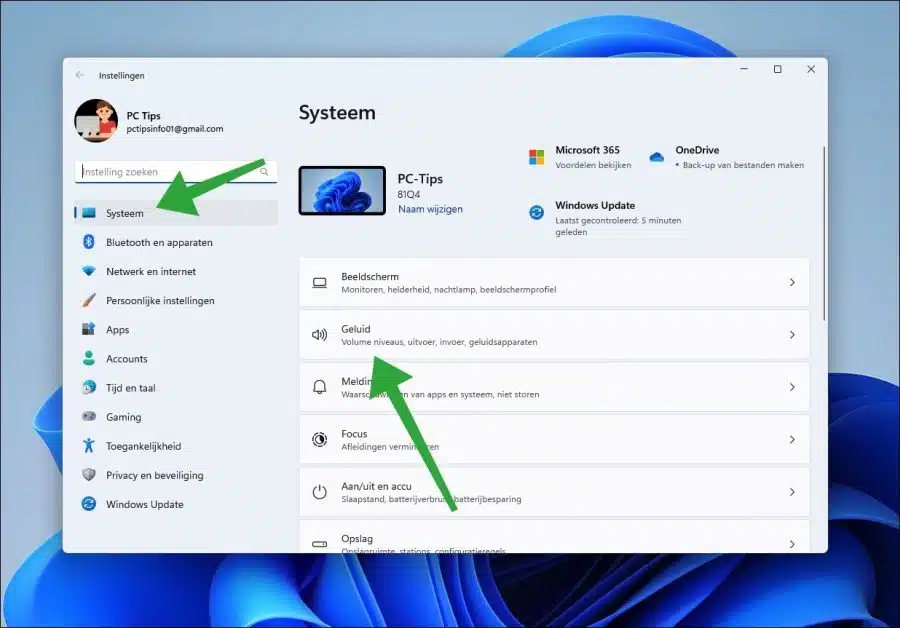Switch to Tijd en taal
The width and height of the screenshot is (900, 628).
[176, 388]
